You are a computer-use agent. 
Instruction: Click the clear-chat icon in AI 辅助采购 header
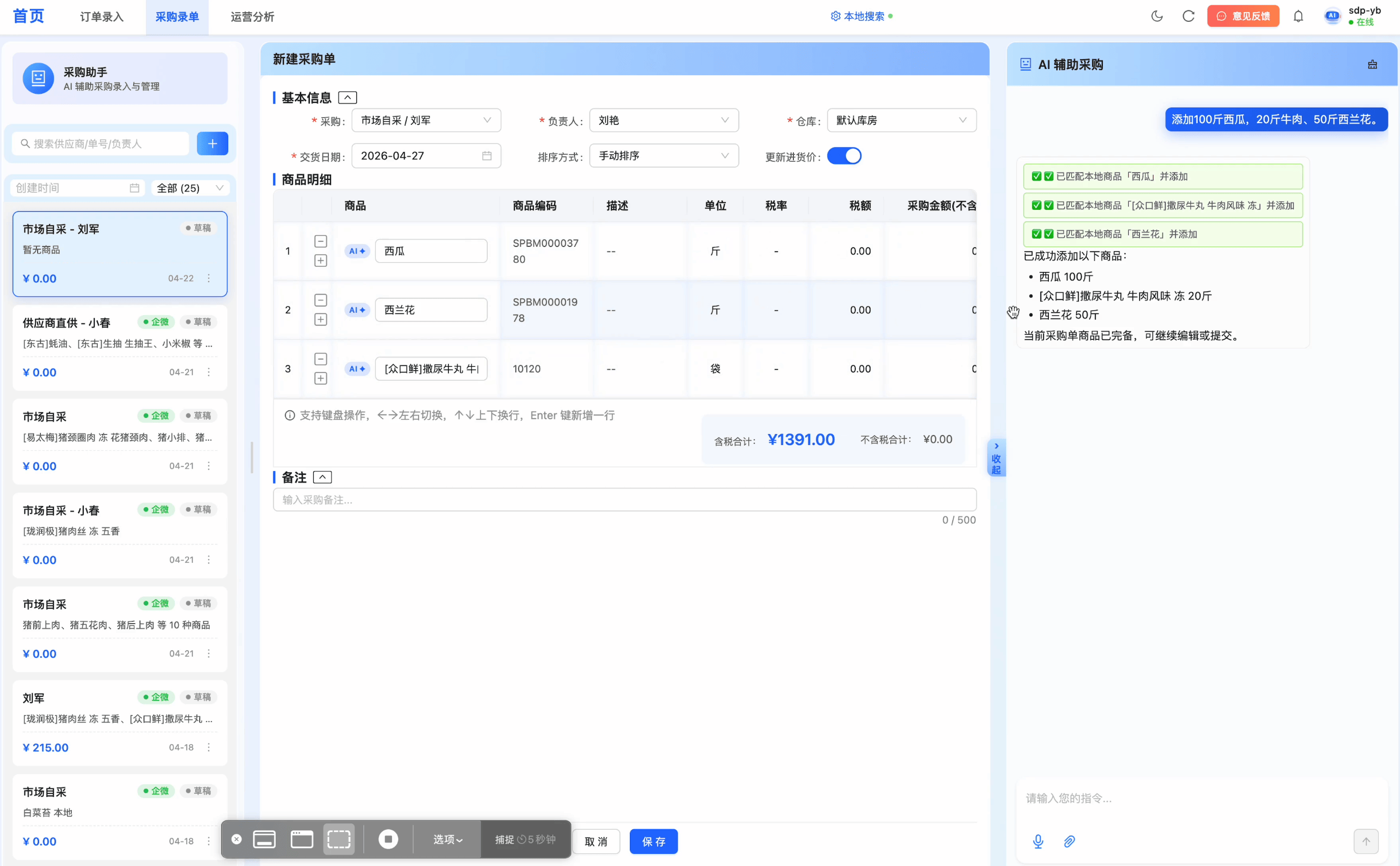(x=1372, y=64)
